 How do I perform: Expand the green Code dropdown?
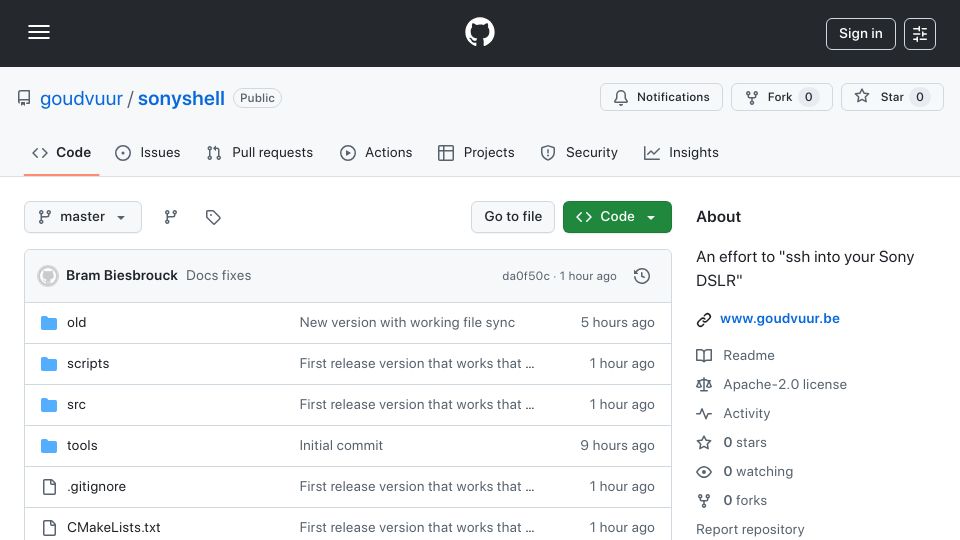coord(617,217)
